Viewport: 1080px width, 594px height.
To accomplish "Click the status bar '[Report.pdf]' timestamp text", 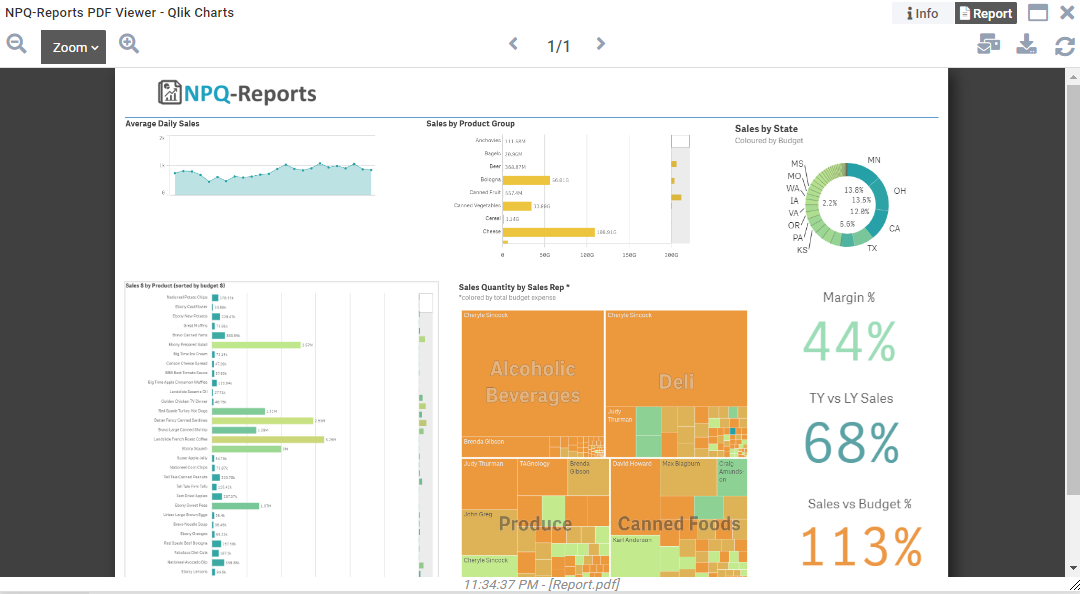I will coord(541,585).
